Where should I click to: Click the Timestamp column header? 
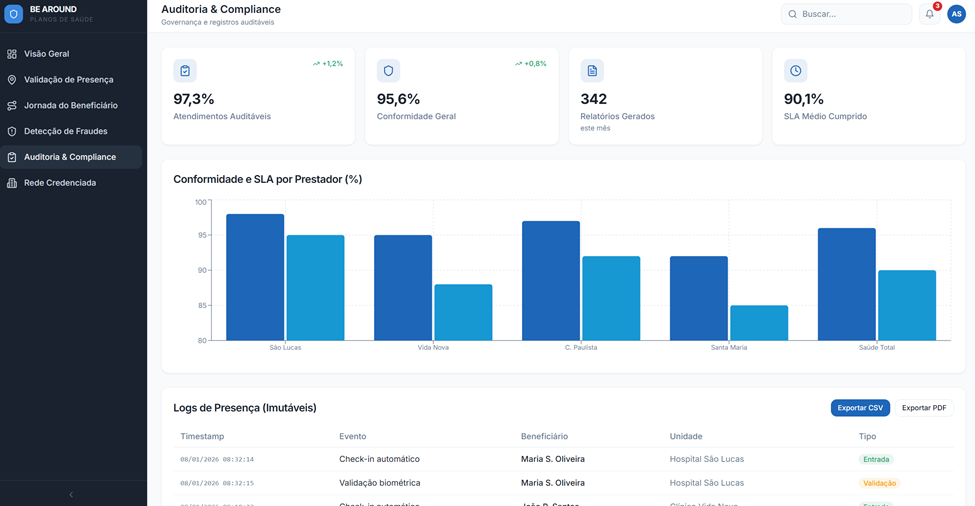(x=202, y=436)
